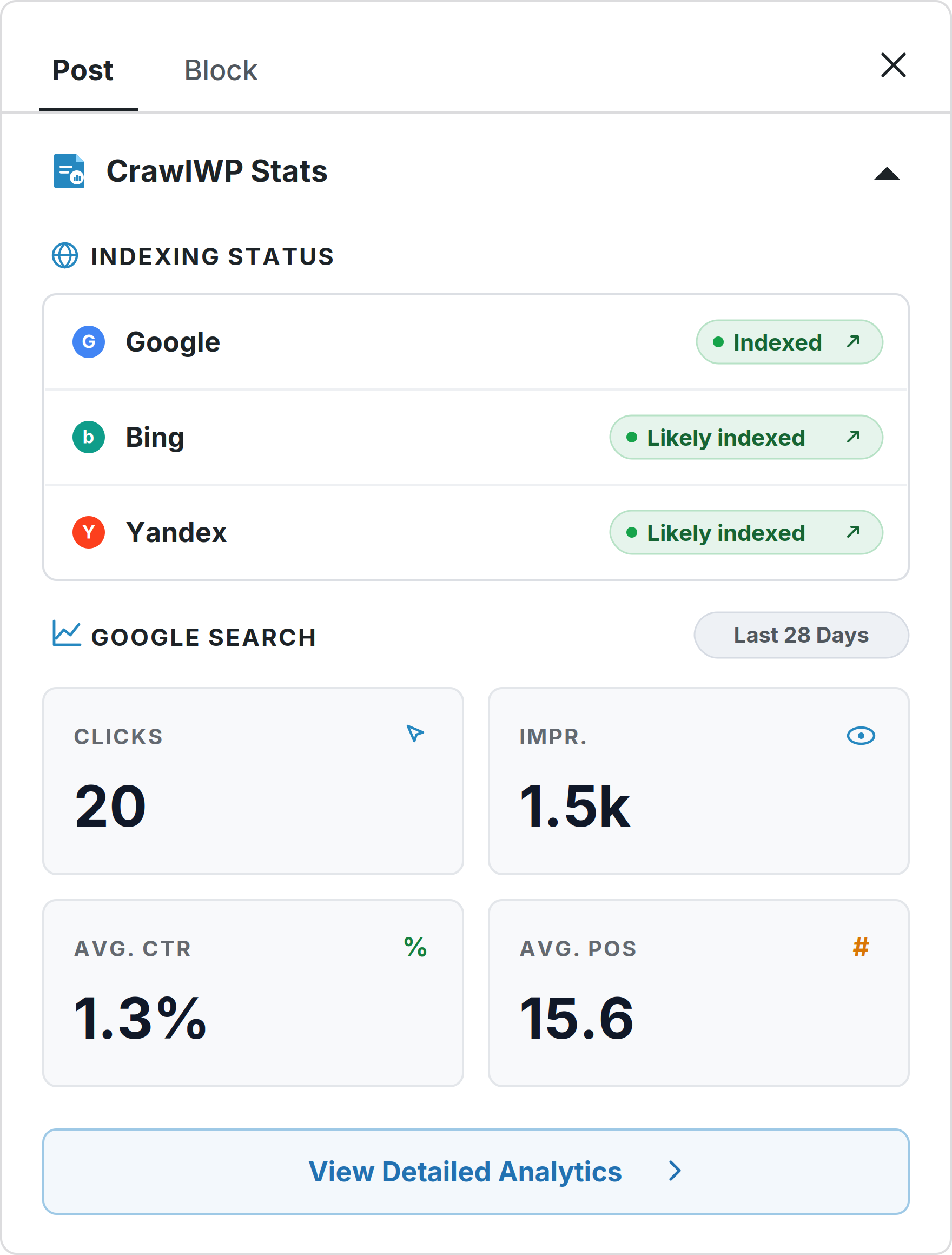Click the Avg. CTR value 1.3%
952x1255 pixels.
tap(140, 1019)
